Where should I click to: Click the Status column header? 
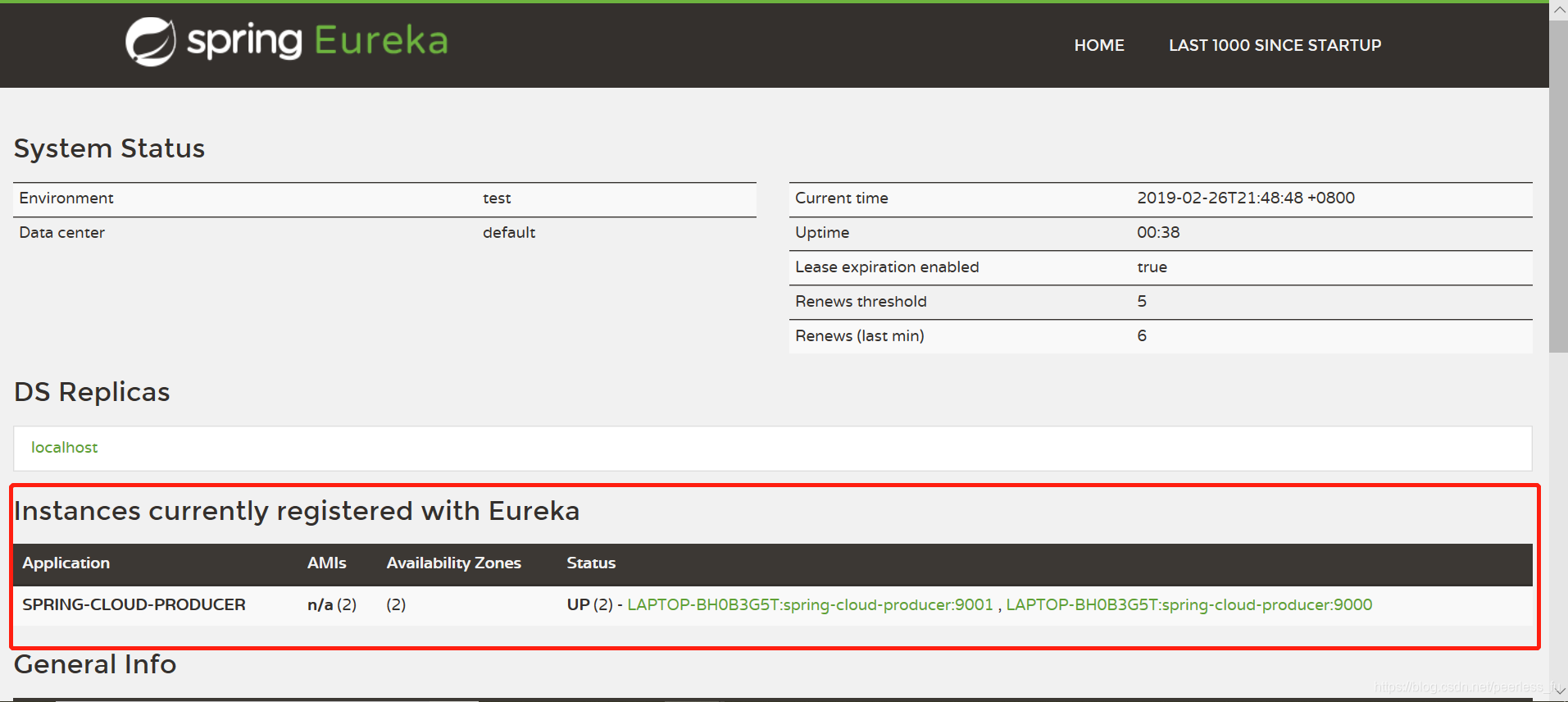pos(591,563)
